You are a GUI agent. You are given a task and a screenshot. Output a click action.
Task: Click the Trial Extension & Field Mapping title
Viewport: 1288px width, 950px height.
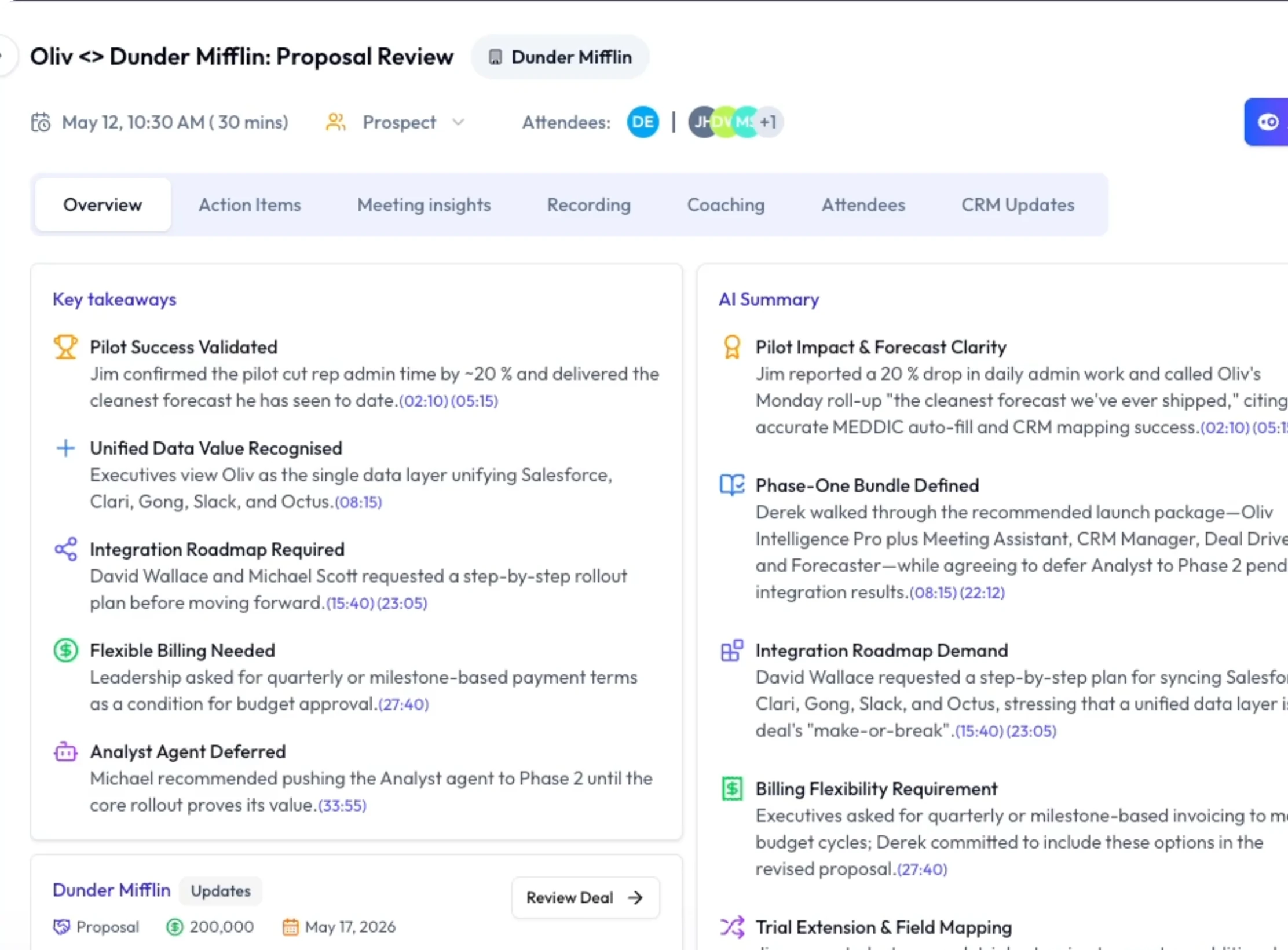(884, 927)
